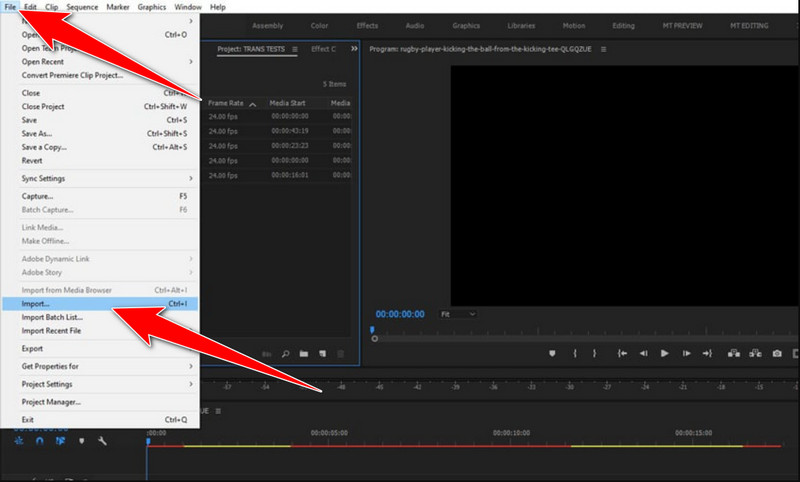
Task: Choose Export in the File menu
Action: pyautogui.click(x=100, y=348)
